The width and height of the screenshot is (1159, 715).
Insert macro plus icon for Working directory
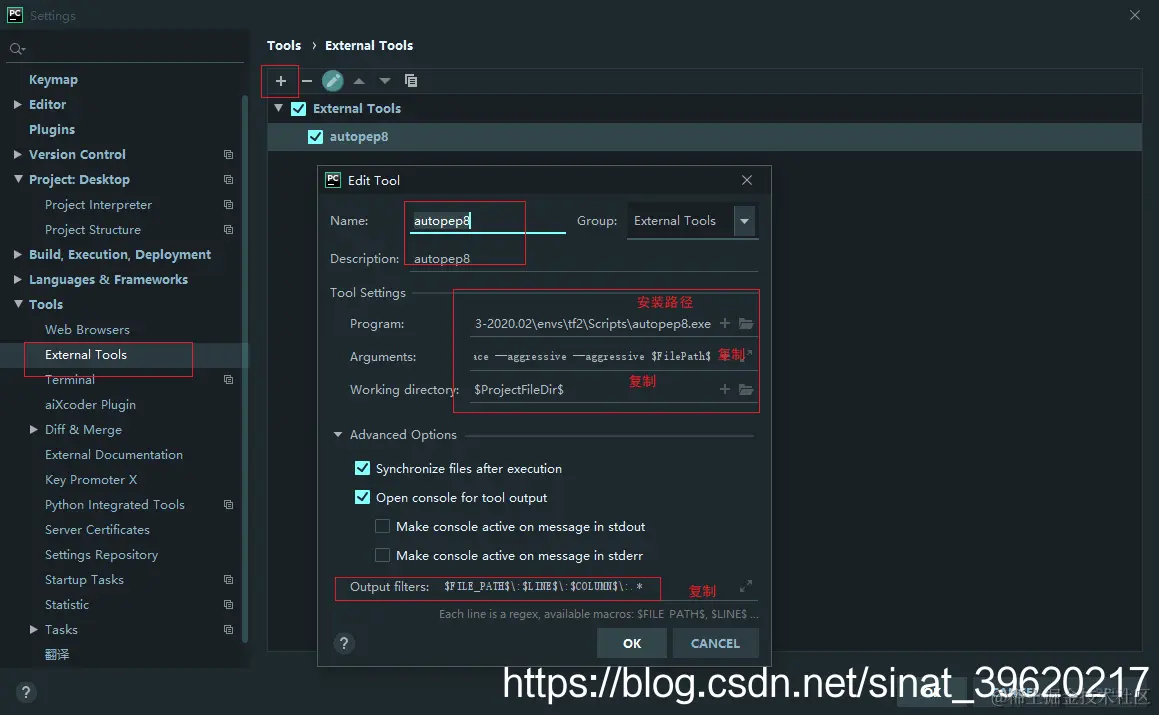(x=724, y=389)
